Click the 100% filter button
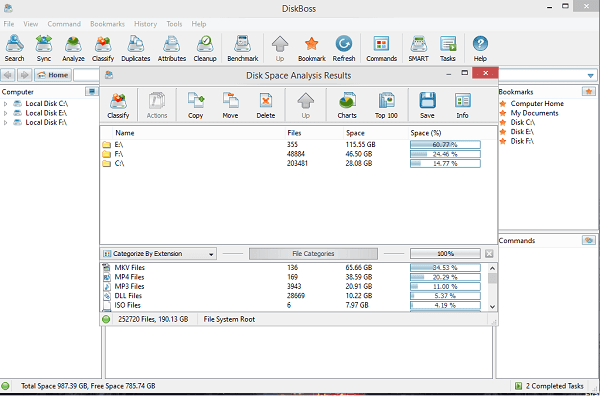Image resolution: width=600 pixels, height=396 pixels. click(445, 254)
